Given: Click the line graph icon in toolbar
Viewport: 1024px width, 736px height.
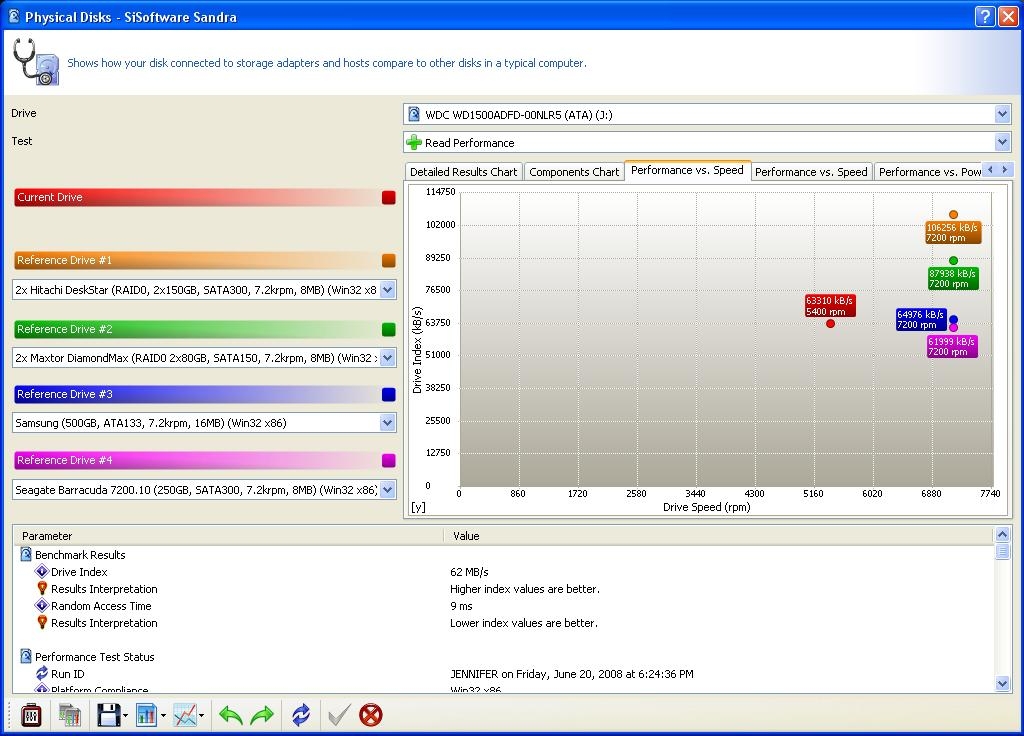Looking at the screenshot, I should click(x=185, y=715).
